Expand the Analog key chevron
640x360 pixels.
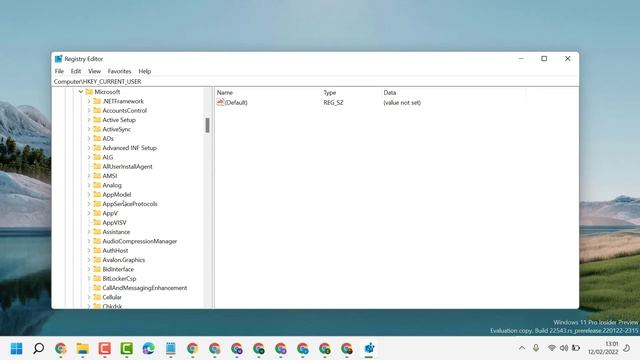click(89, 185)
